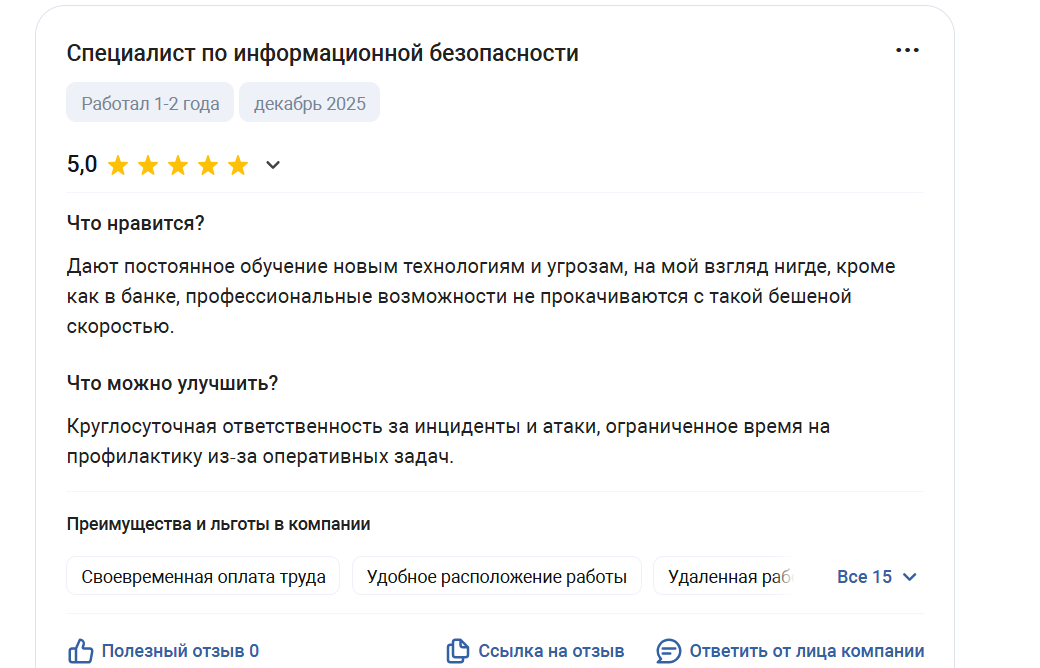Click the review title 'Специалист по информационной безопасности'
Viewport: 1040px width, 668px height.
(x=322, y=53)
